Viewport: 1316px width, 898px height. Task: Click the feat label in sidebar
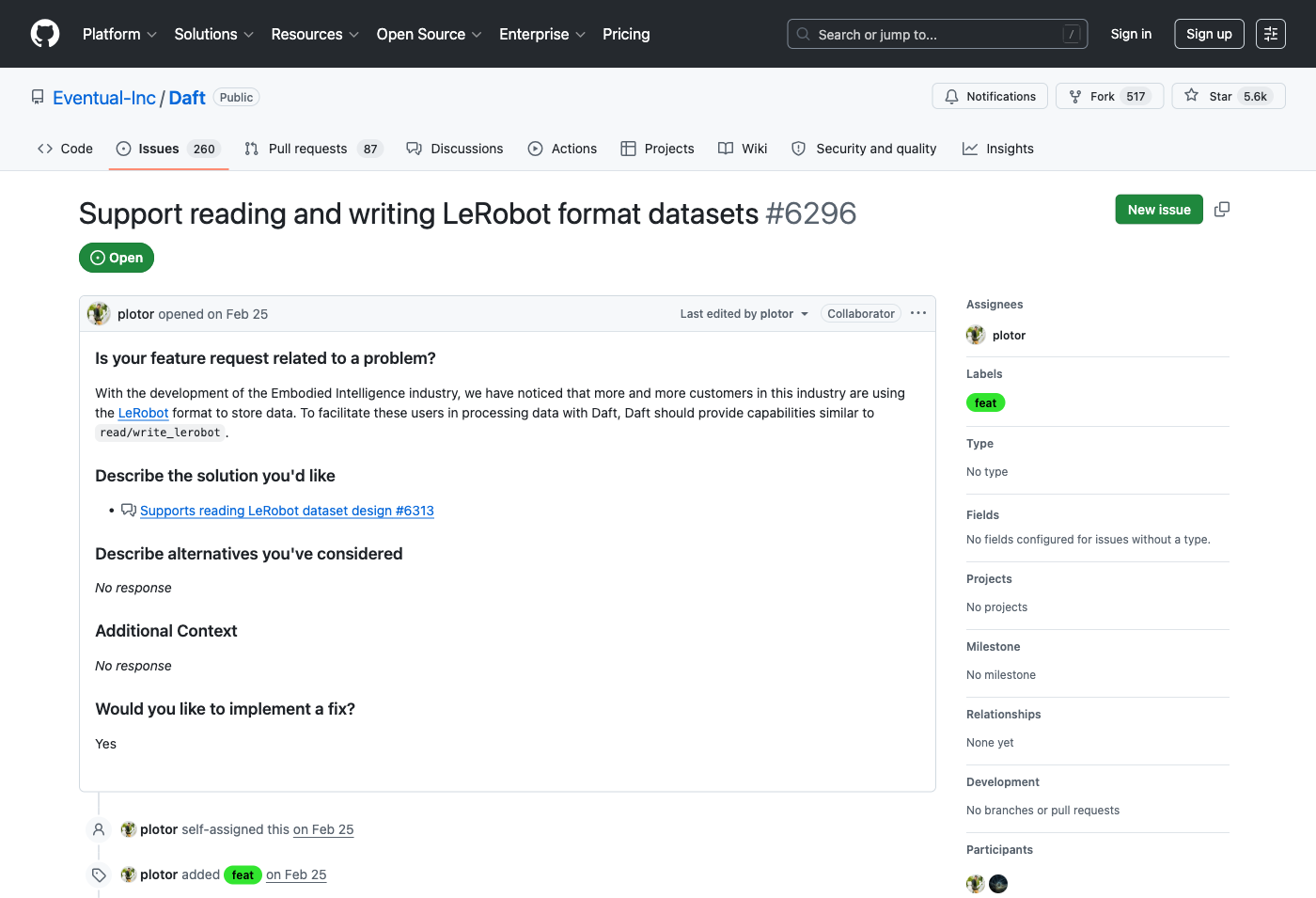[x=985, y=402]
